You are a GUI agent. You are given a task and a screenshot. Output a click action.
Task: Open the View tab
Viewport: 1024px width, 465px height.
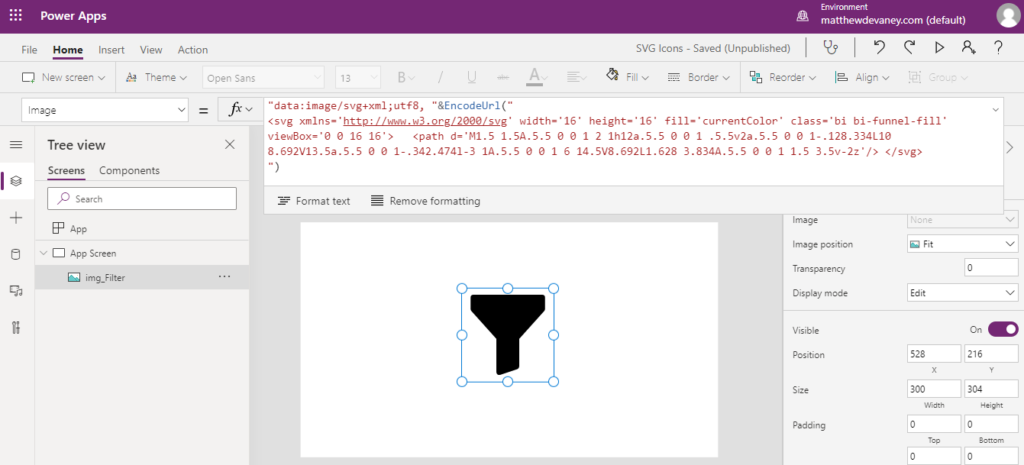(x=152, y=50)
